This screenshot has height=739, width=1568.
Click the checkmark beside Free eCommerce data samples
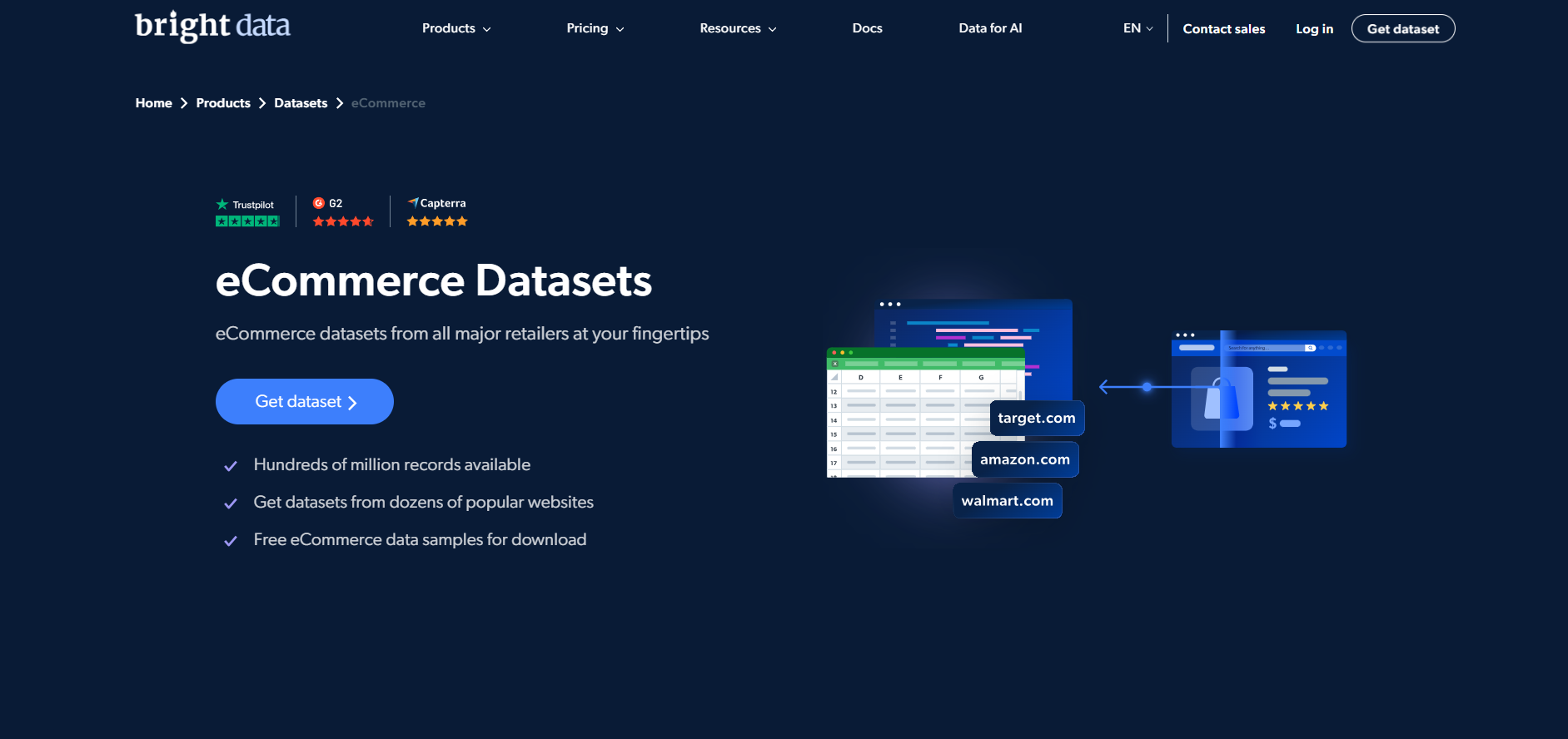click(231, 541)
